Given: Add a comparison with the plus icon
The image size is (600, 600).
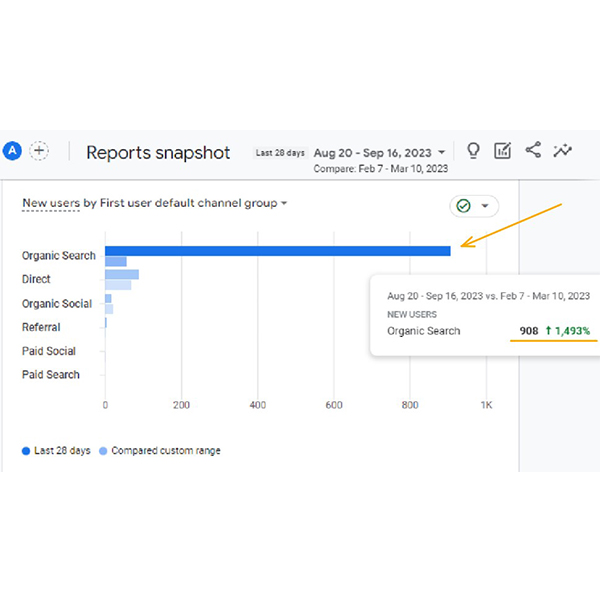Looking at the screenshot, I should click(39, 151).
